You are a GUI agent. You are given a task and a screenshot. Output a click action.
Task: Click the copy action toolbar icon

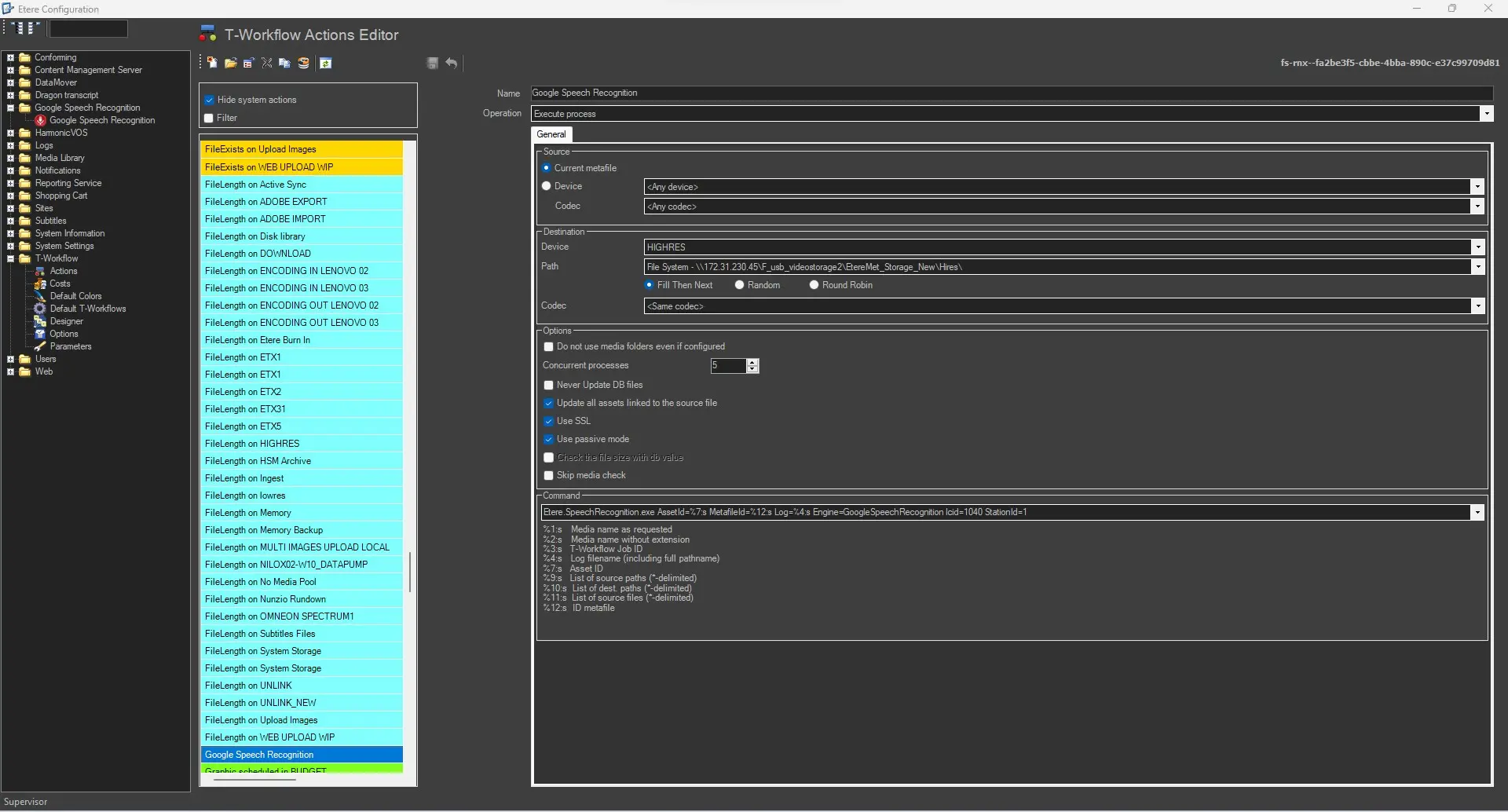[x=284, y=63]
